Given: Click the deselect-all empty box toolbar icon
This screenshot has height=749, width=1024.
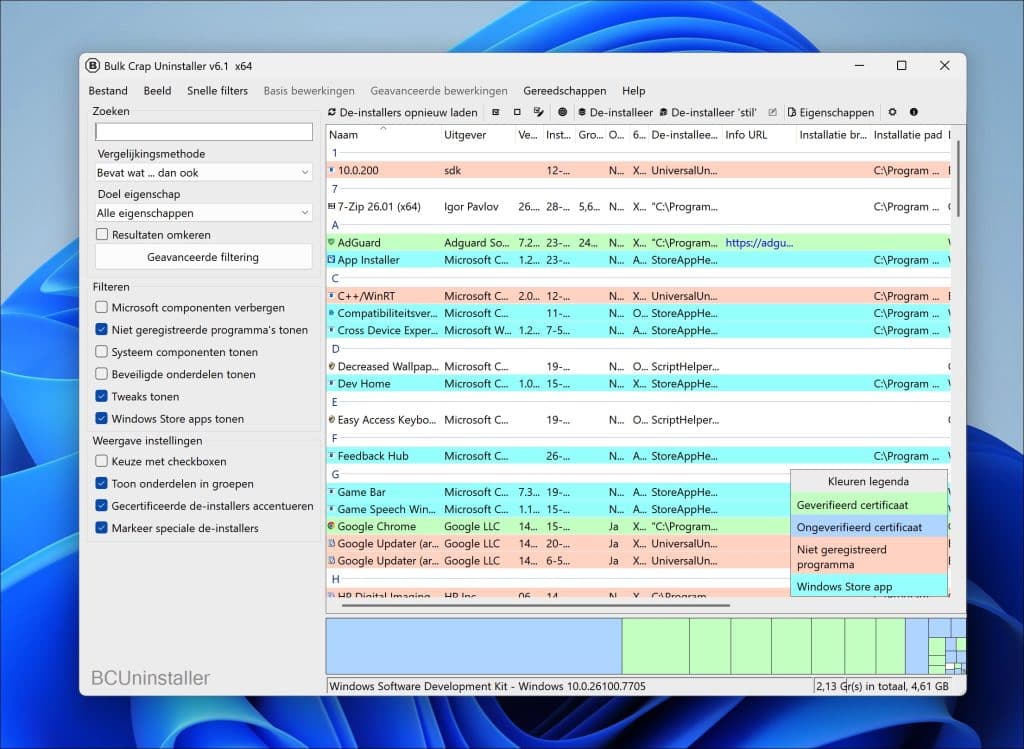Looking at the screenshot, I should (517, 112).
